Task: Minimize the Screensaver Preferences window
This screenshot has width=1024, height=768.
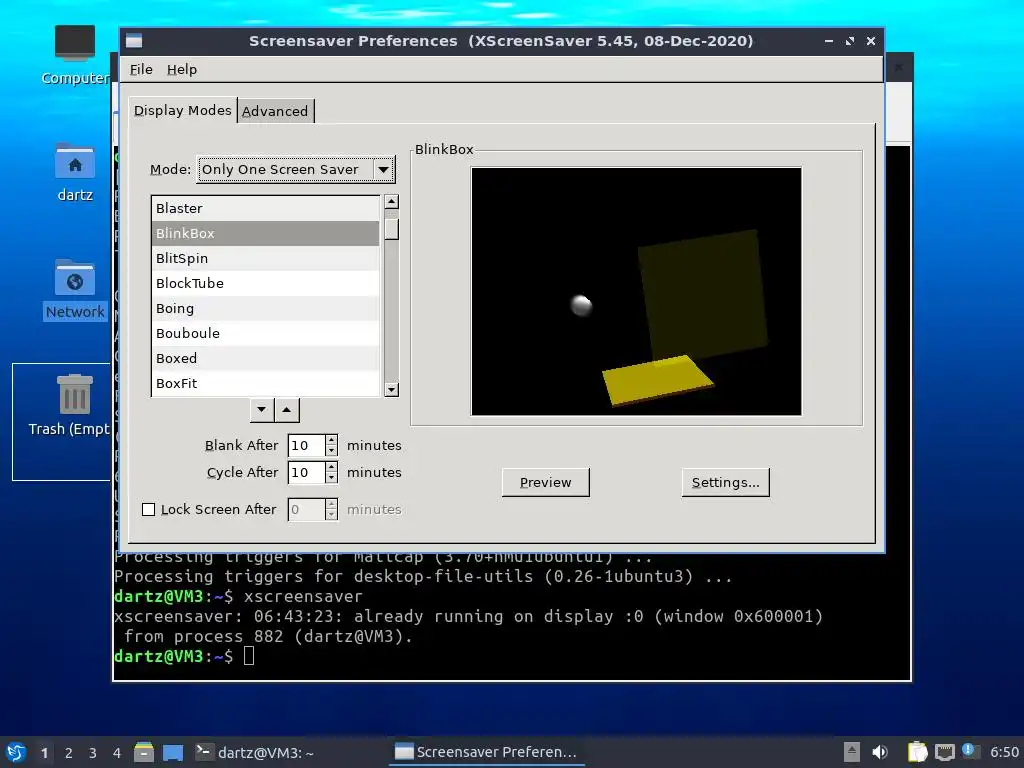Action: coord(829,41)
